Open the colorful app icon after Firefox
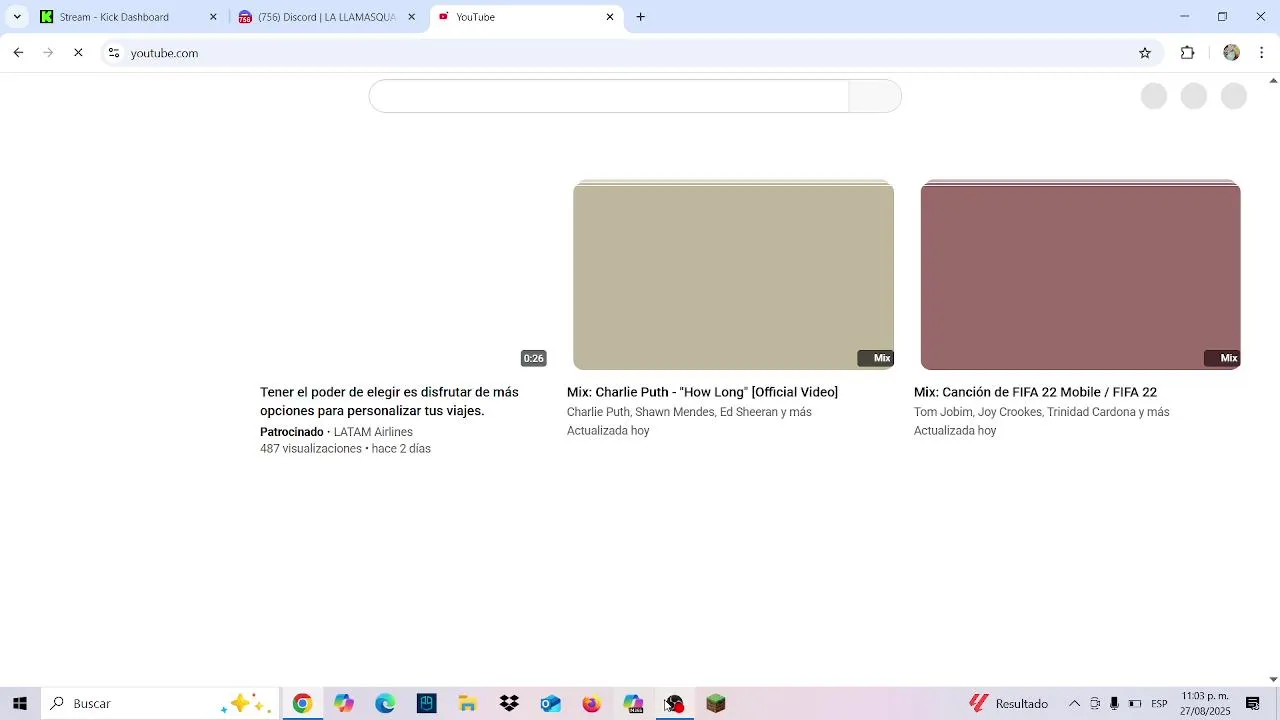 coord(633,704)
